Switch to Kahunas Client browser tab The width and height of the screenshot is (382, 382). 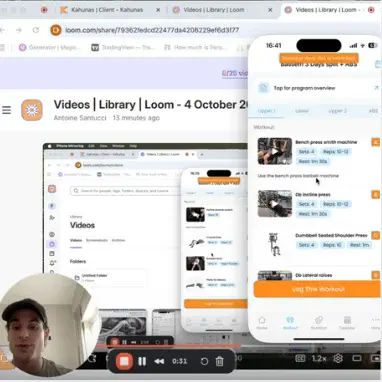pyautogui.click(x=107, y=10)
